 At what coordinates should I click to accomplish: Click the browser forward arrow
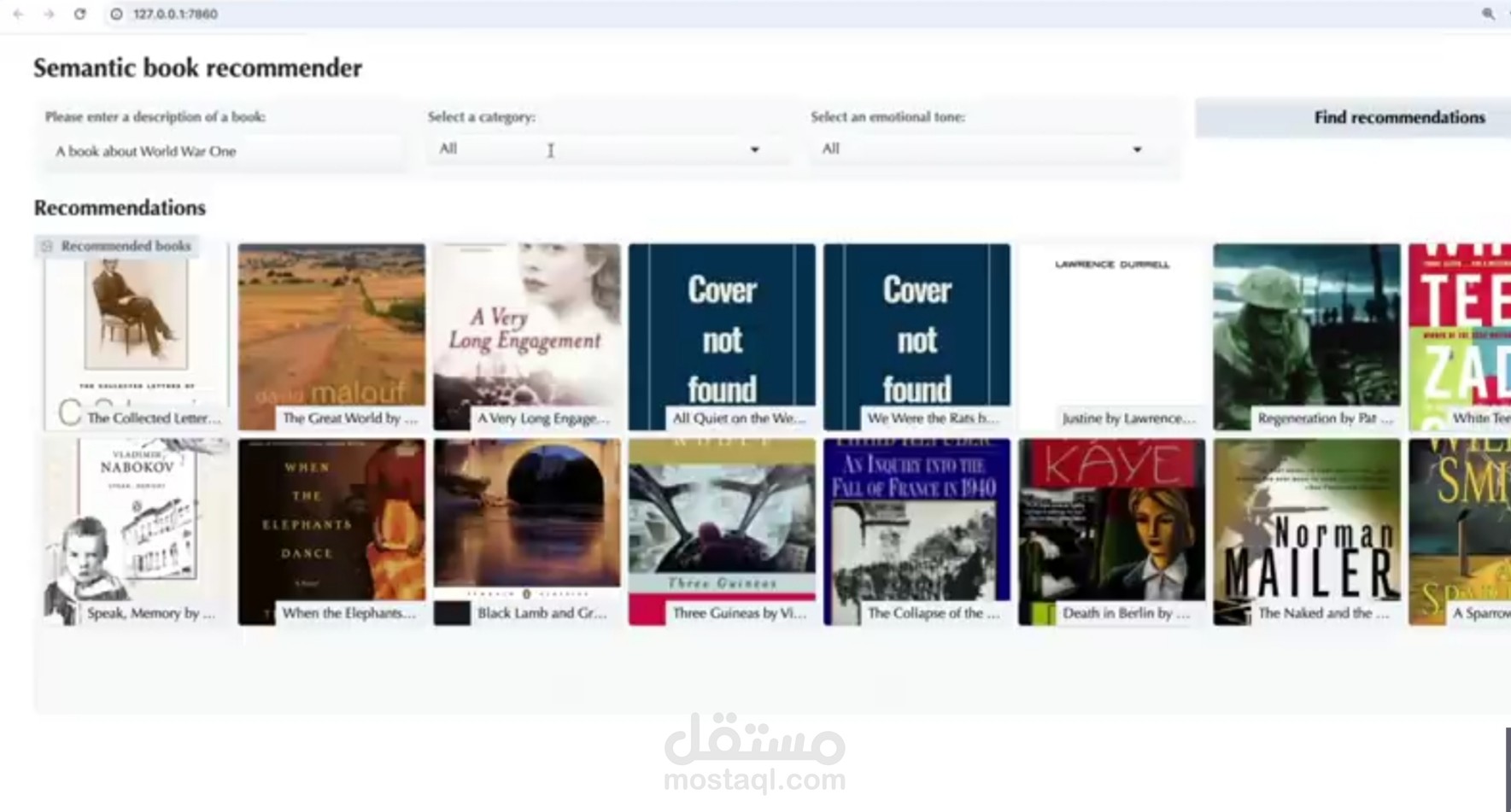(x=50, y=14)
